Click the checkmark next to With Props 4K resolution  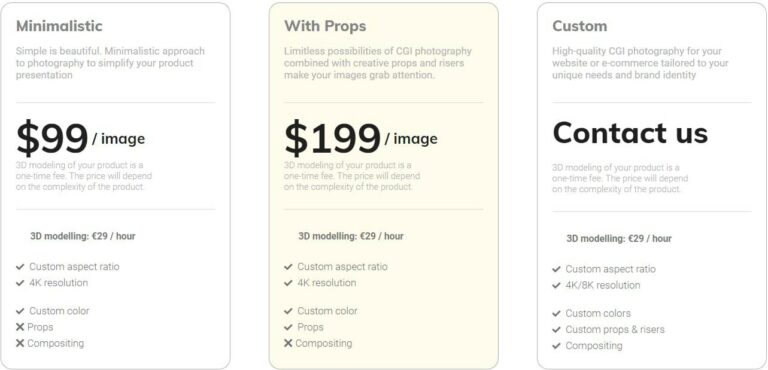coord(288,283)
